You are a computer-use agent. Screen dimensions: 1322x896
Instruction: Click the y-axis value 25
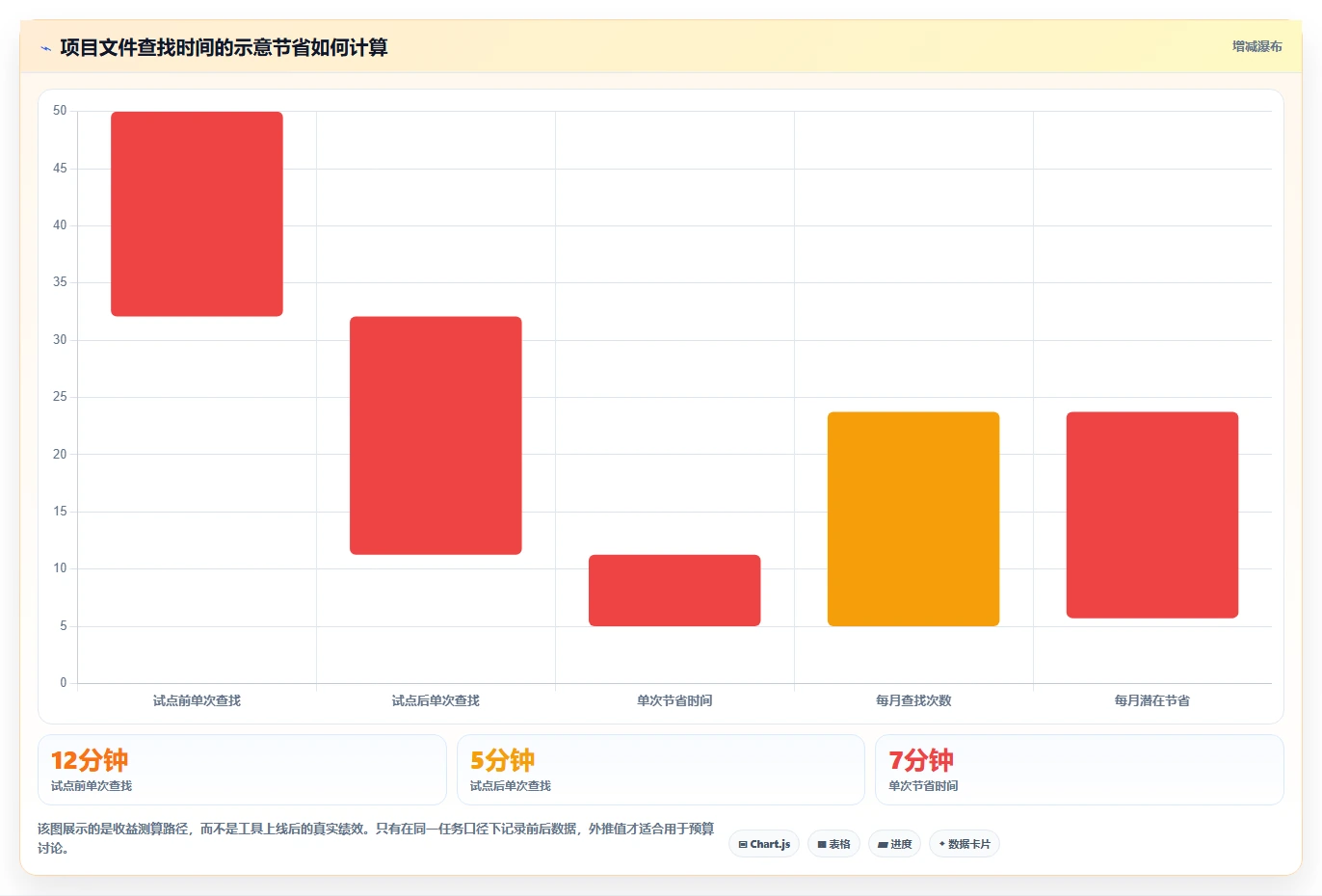pyautogui.click(x=60, y=397)
